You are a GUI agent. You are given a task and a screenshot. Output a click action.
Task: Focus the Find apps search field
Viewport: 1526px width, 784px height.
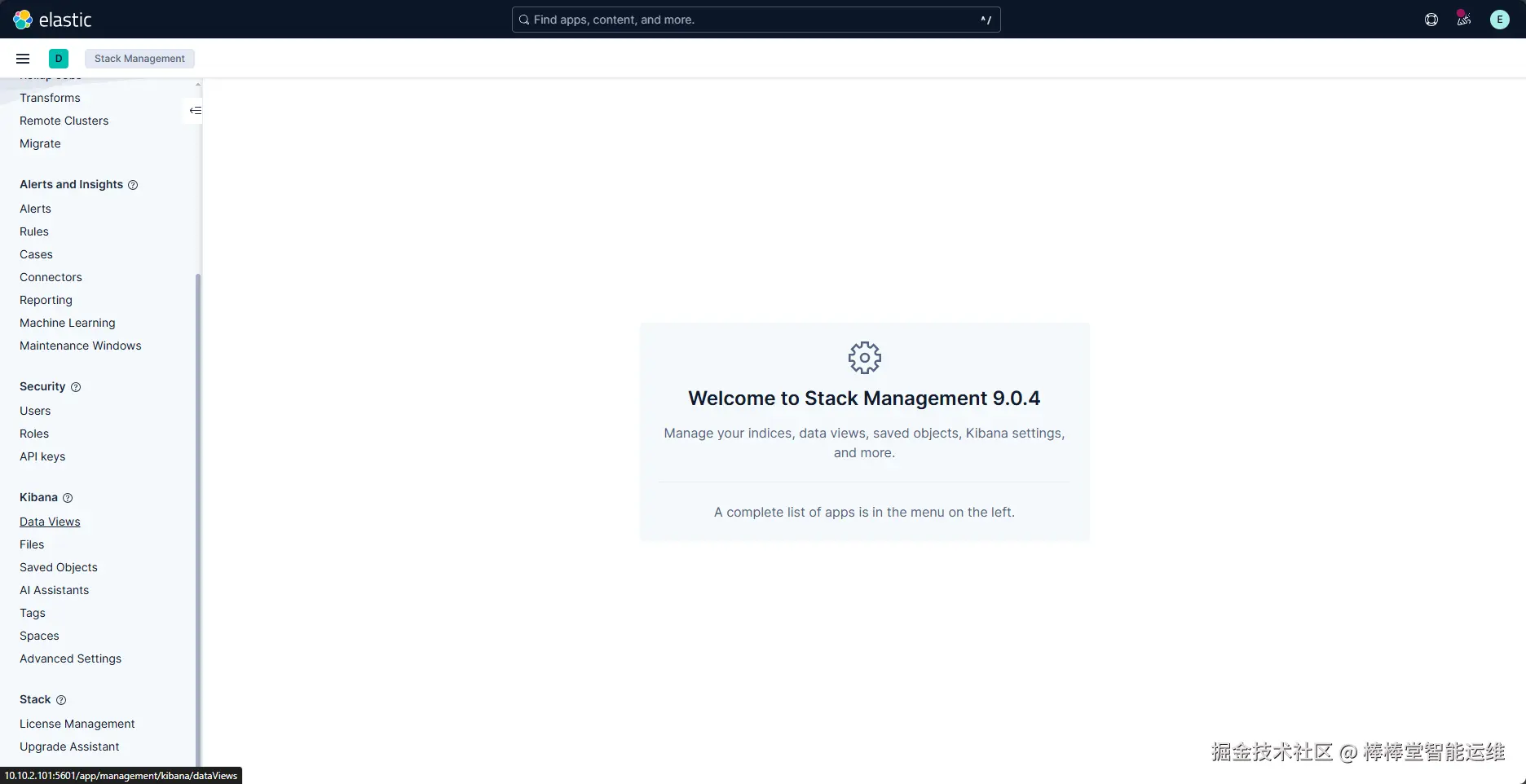coord(756,20)
